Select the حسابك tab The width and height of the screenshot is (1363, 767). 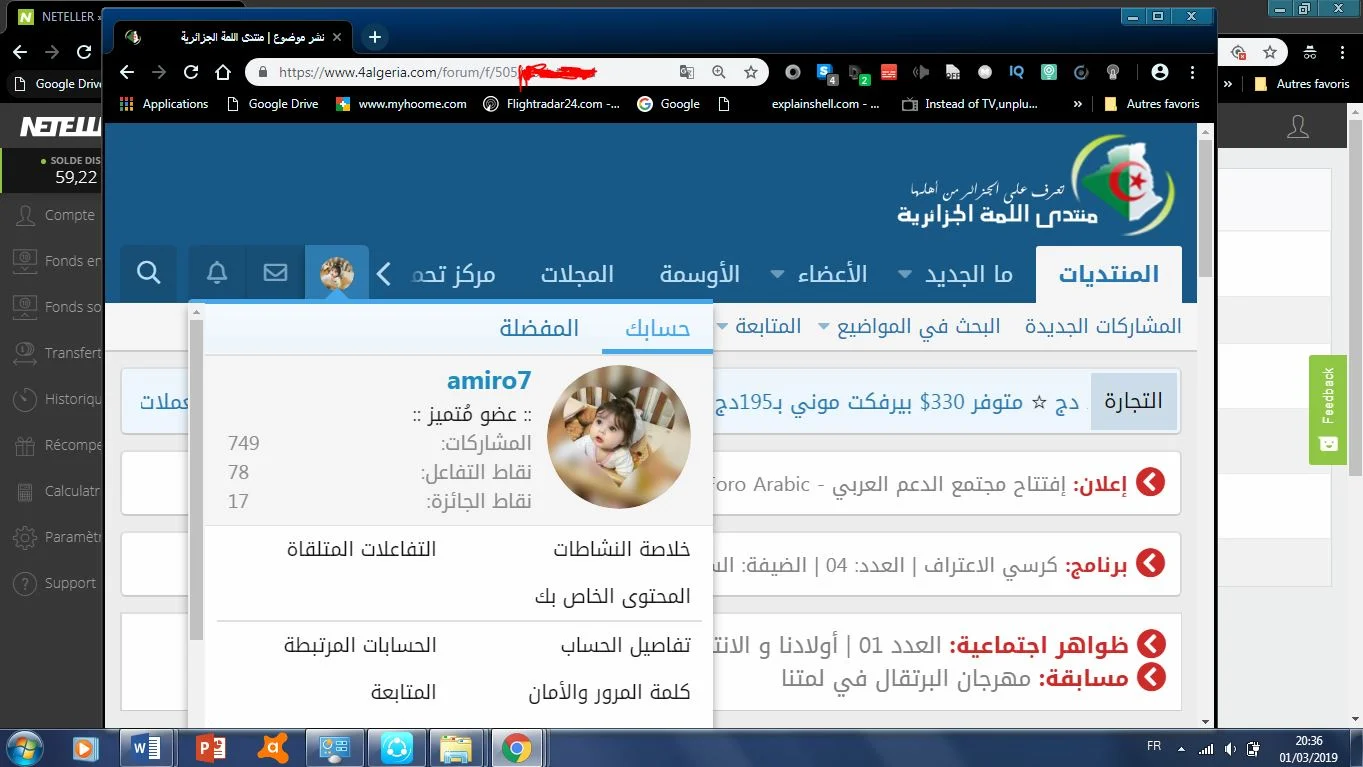click(x=657, y=329)
